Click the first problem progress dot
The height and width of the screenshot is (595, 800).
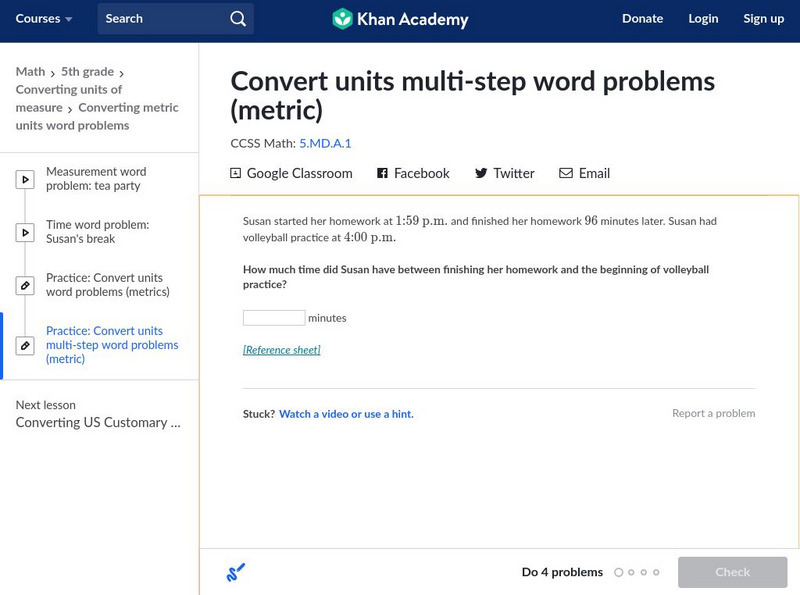[619, 573]
